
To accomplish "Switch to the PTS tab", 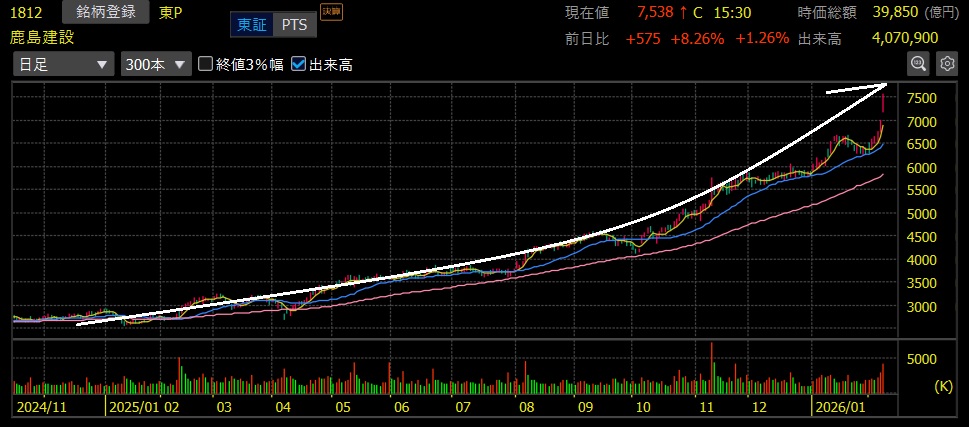I will pos(294,23).
